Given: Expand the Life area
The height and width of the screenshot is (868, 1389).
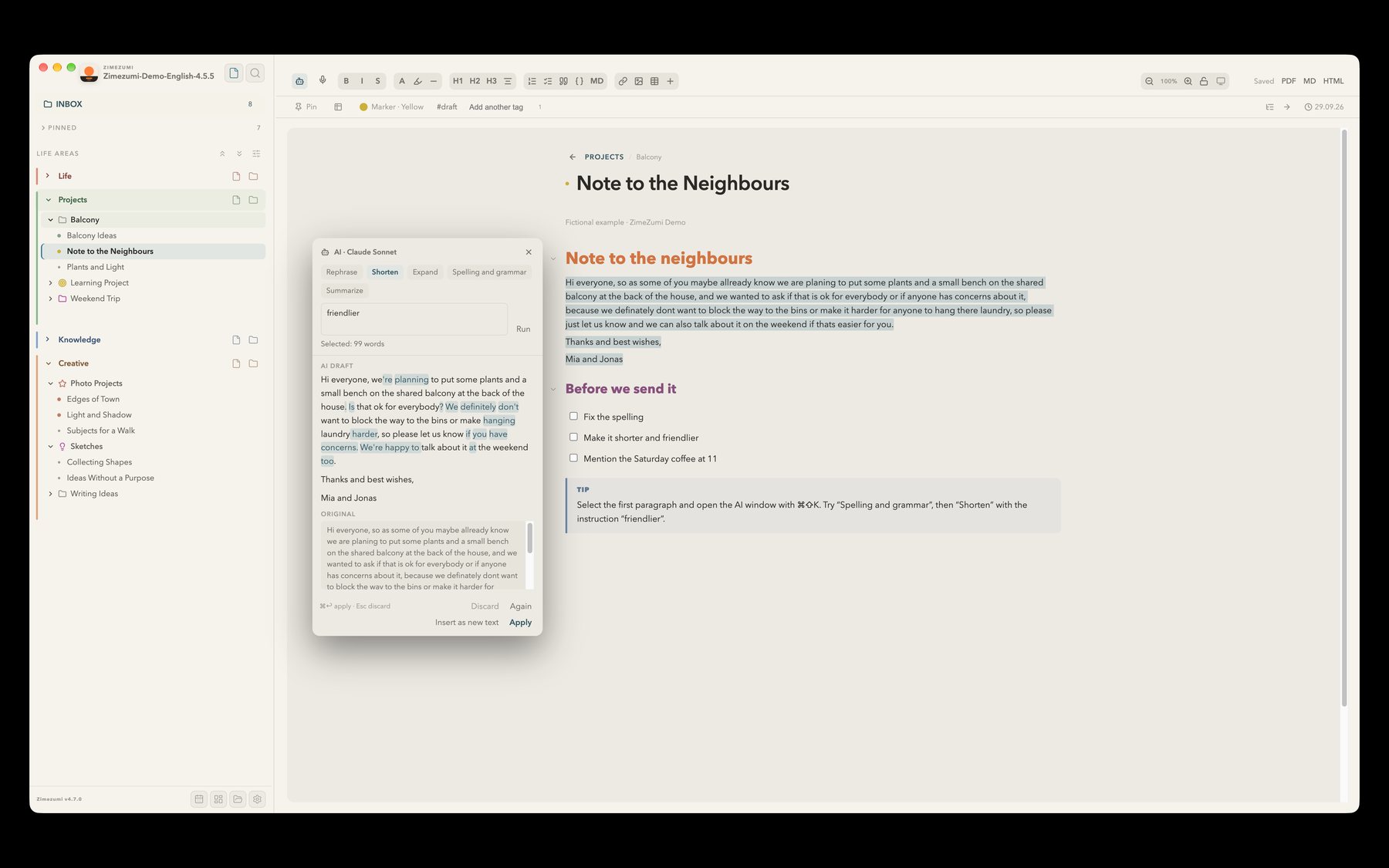Looking at the screenshot, I should (x=48, y=176).
